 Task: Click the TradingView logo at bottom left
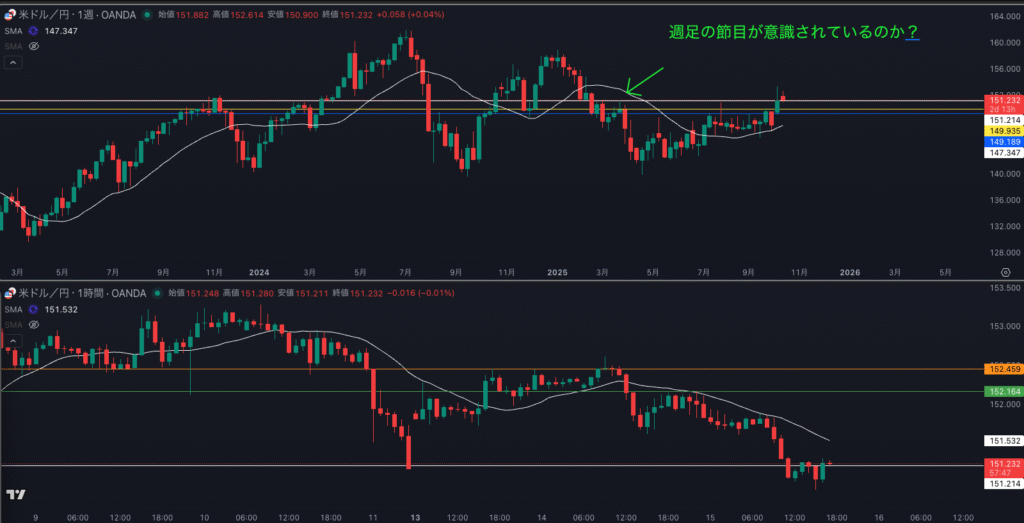(x=15, y=495)
